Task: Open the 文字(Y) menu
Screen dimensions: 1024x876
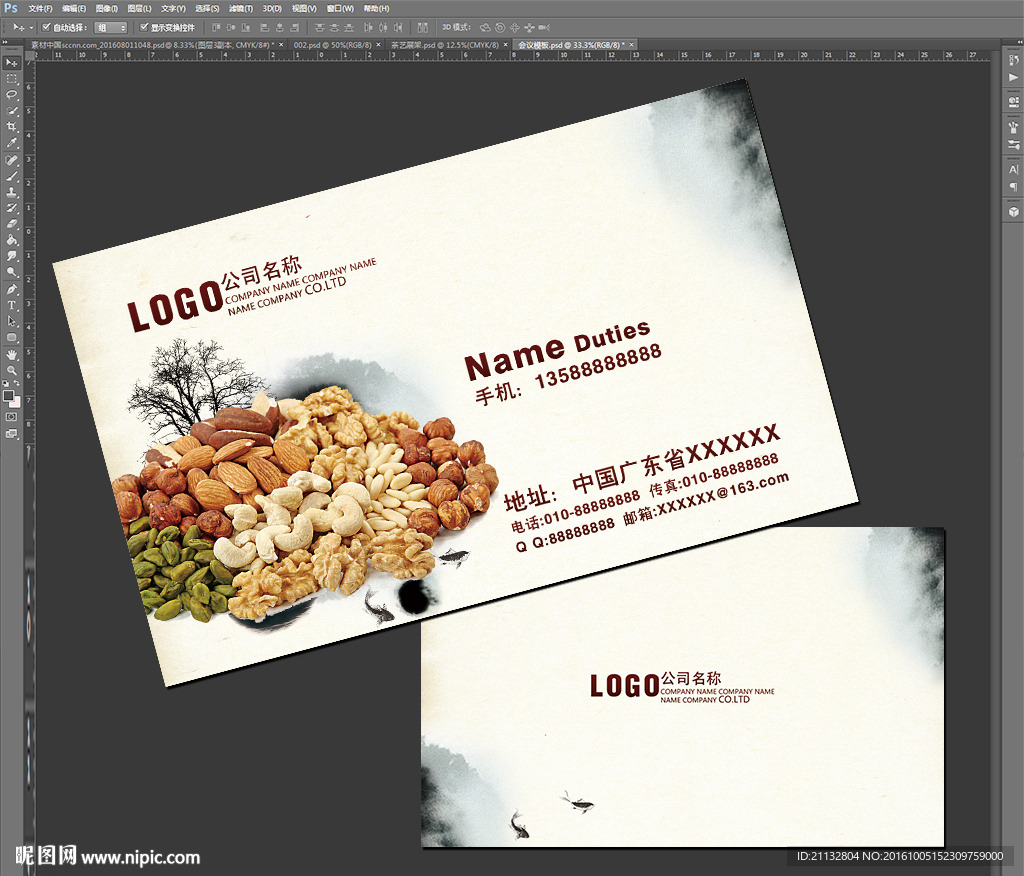Action: click(x=173, y=8)
